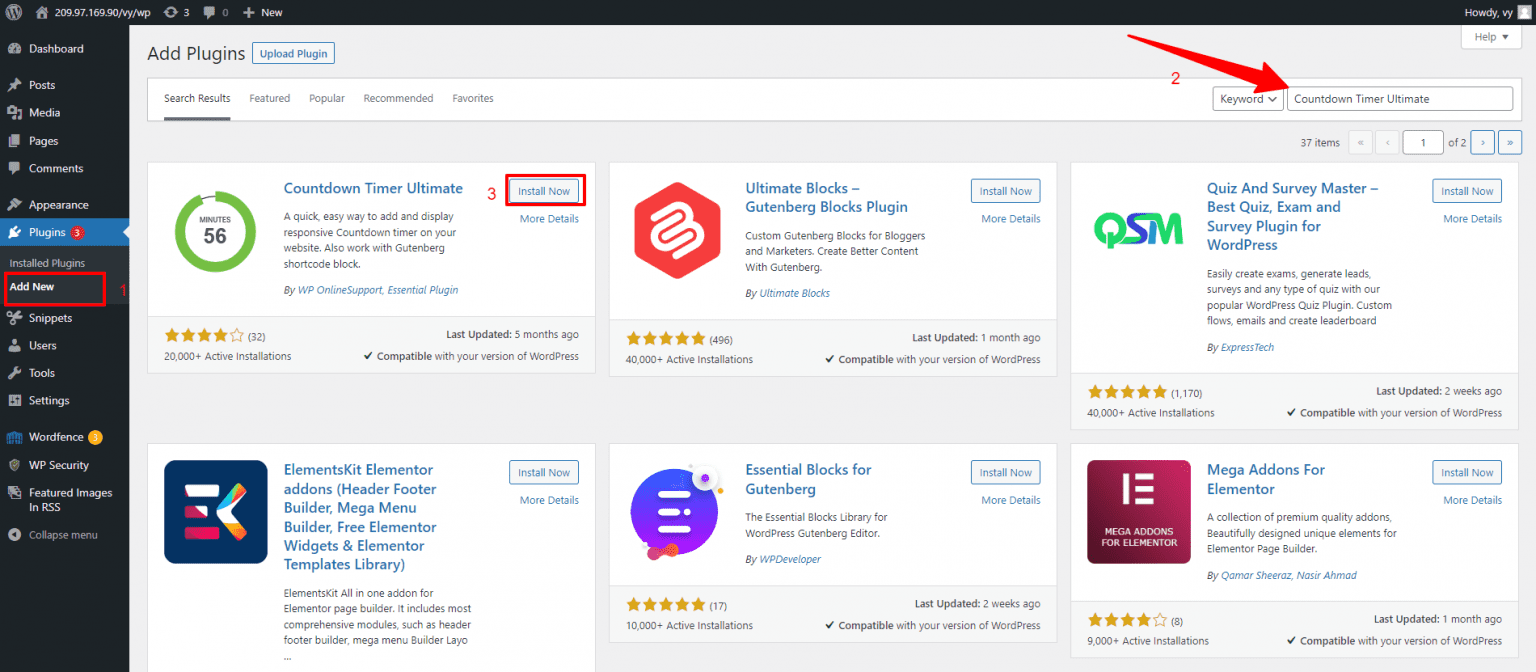
Task: Expand the Help panel
Action: pyautogui.click(x=1491, y=37)
